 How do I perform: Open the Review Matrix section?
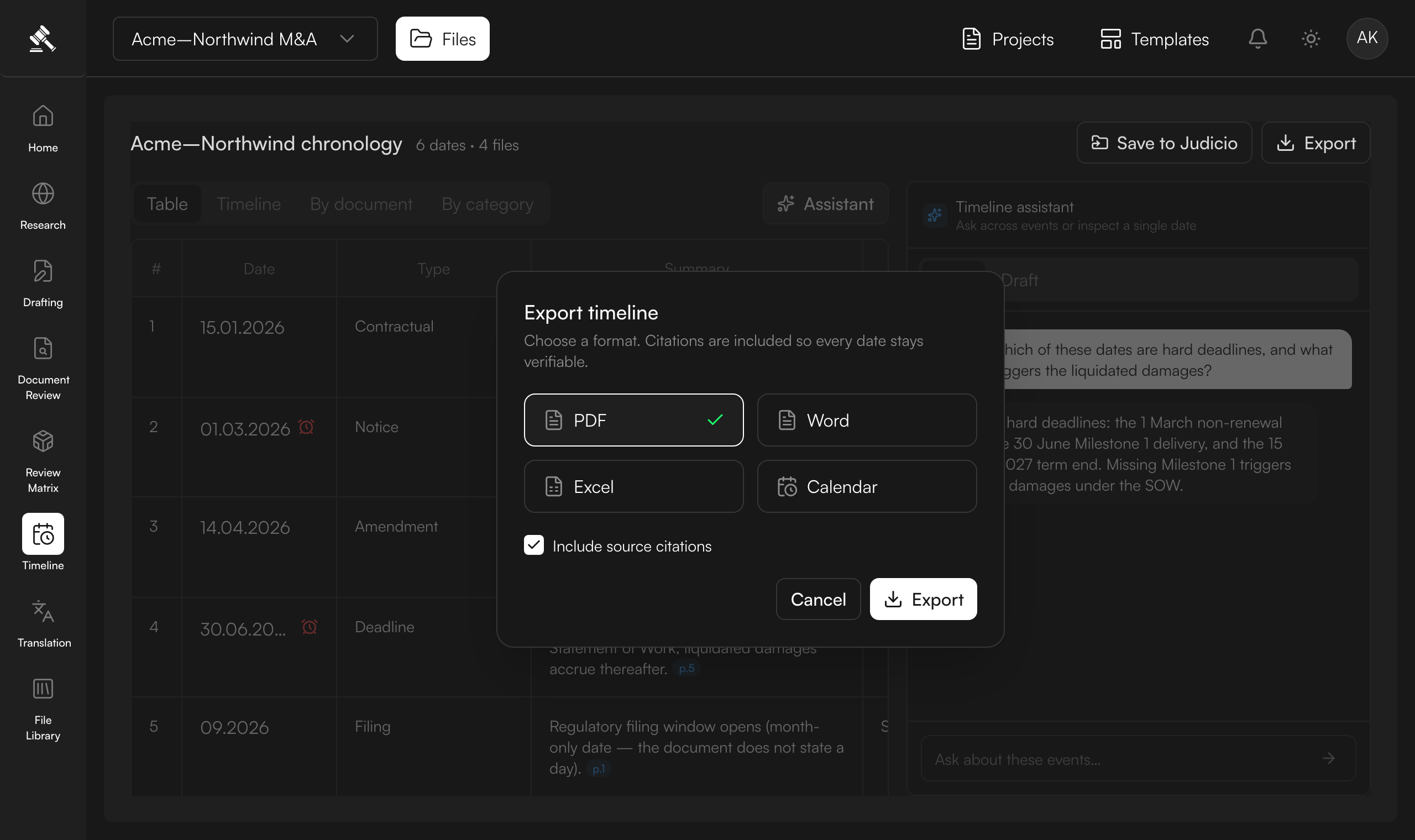click(x=43, y=461)
